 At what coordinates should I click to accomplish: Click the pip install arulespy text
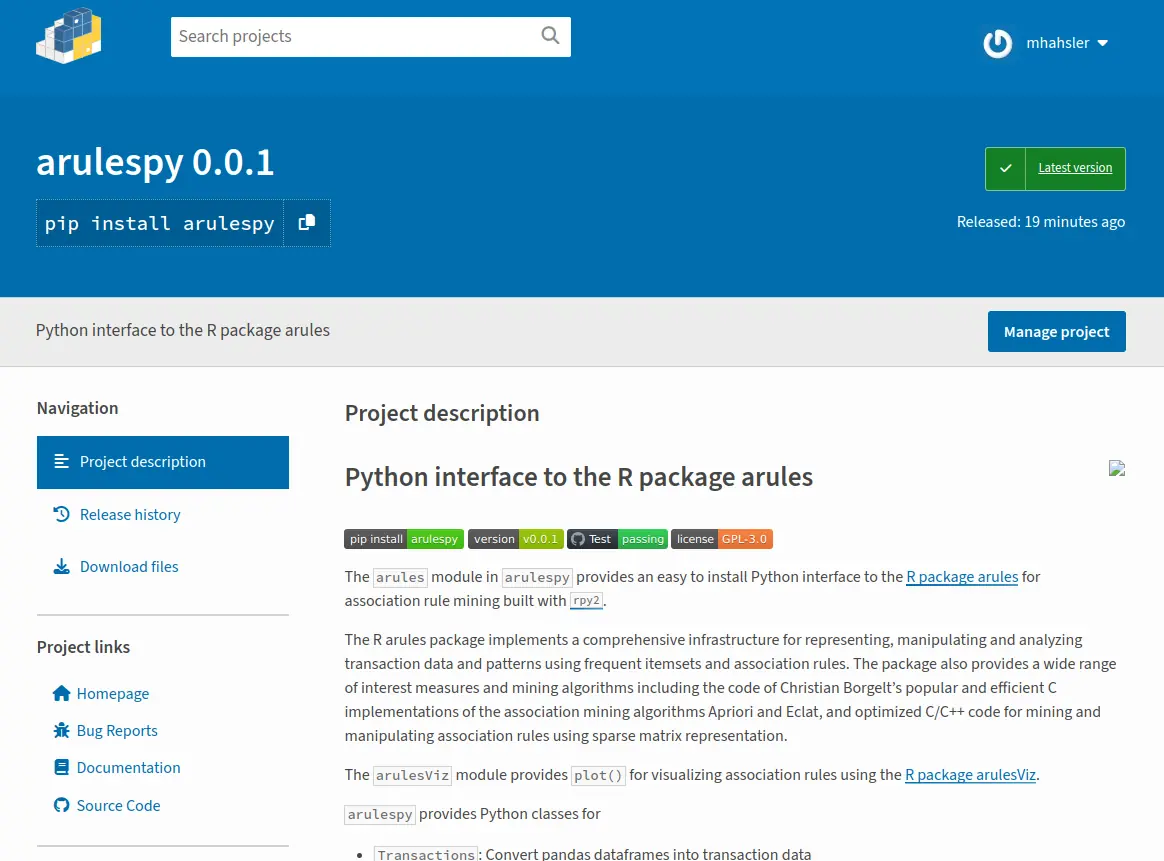160,223
